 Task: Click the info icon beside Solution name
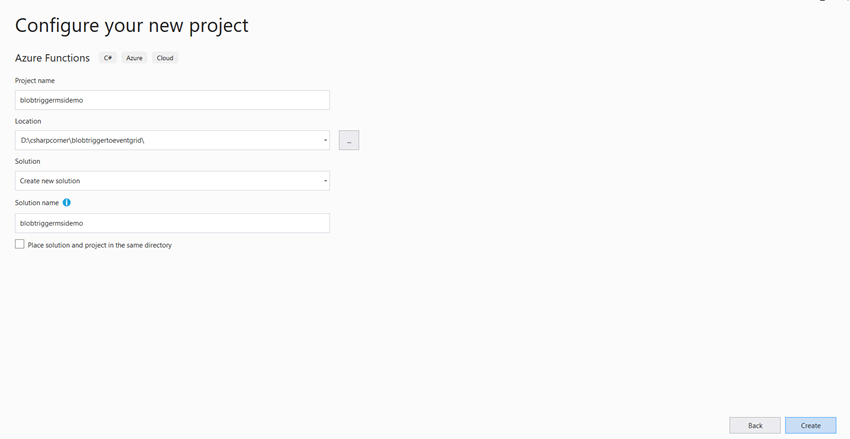pos(66,203)
